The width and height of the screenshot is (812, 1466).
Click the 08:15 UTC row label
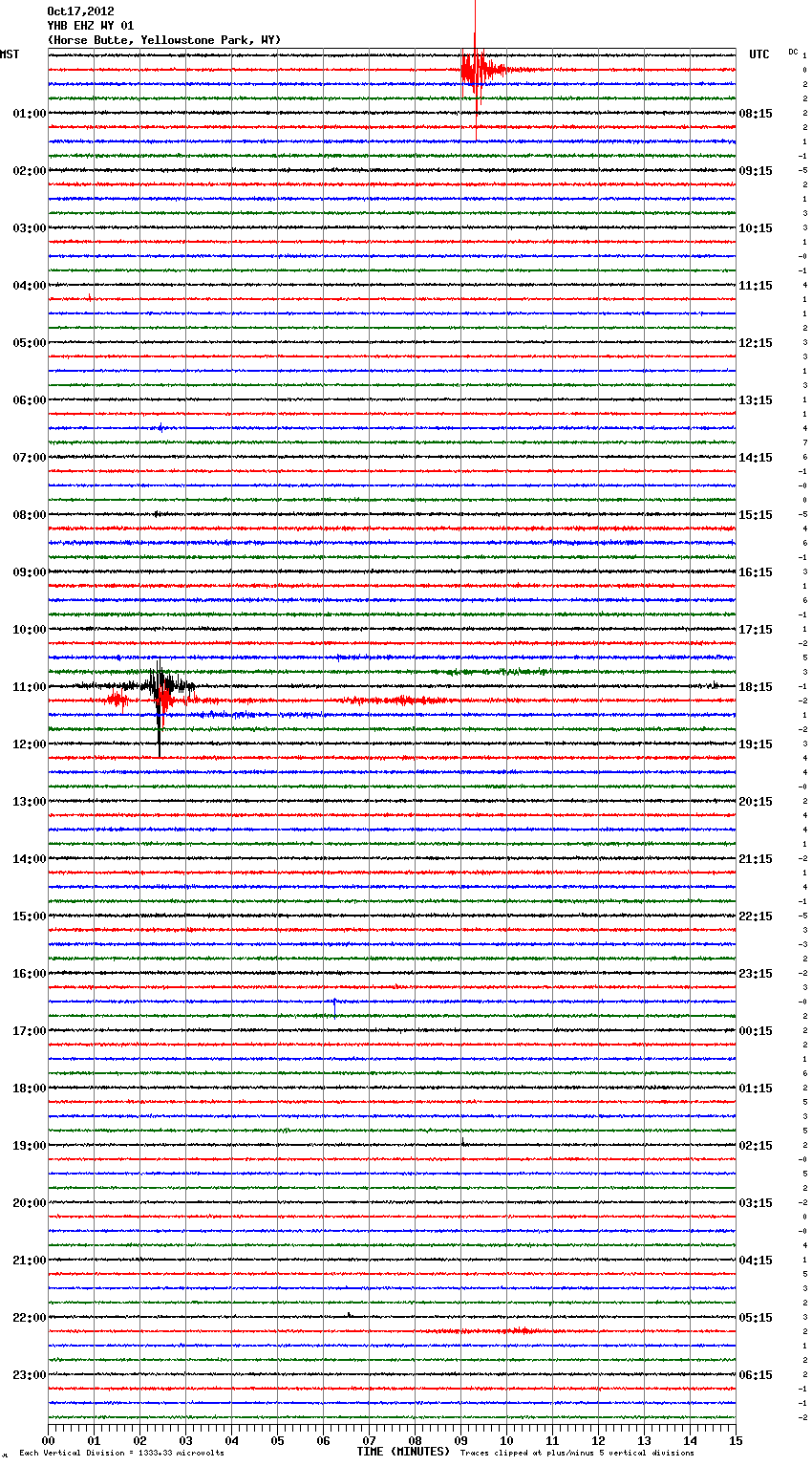click(756, 114)
